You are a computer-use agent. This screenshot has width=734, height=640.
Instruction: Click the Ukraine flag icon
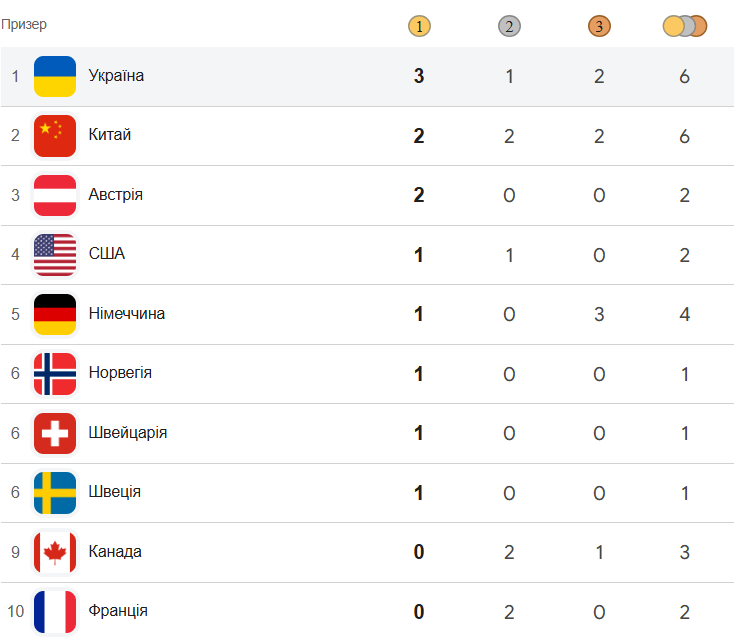tap(55, 76)
